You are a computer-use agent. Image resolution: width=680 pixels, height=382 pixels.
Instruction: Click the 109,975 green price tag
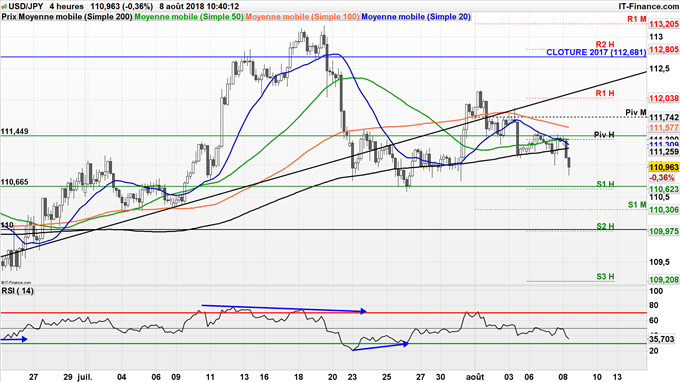[x=664, y=232]
